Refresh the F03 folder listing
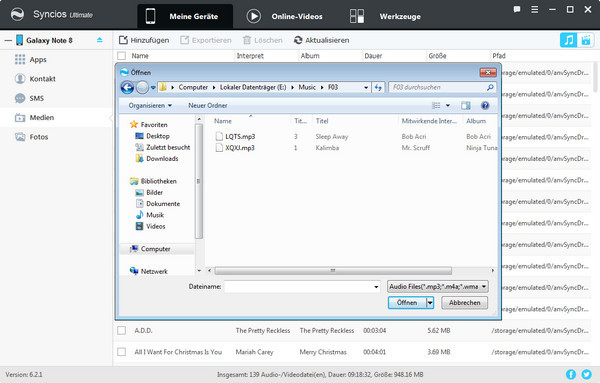Viewport: 600px width, 383px height. click(x=378, y=88)
